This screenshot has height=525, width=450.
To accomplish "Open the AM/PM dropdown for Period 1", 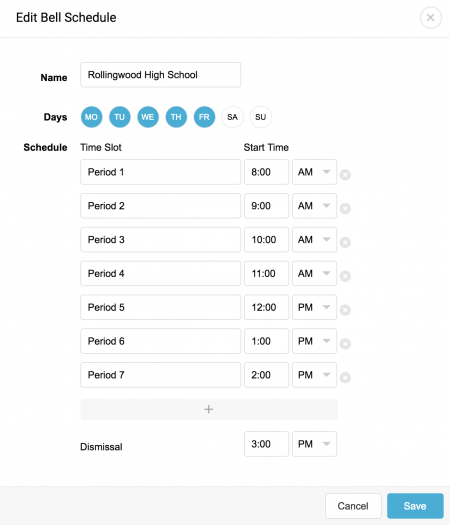I will (314, 172).
